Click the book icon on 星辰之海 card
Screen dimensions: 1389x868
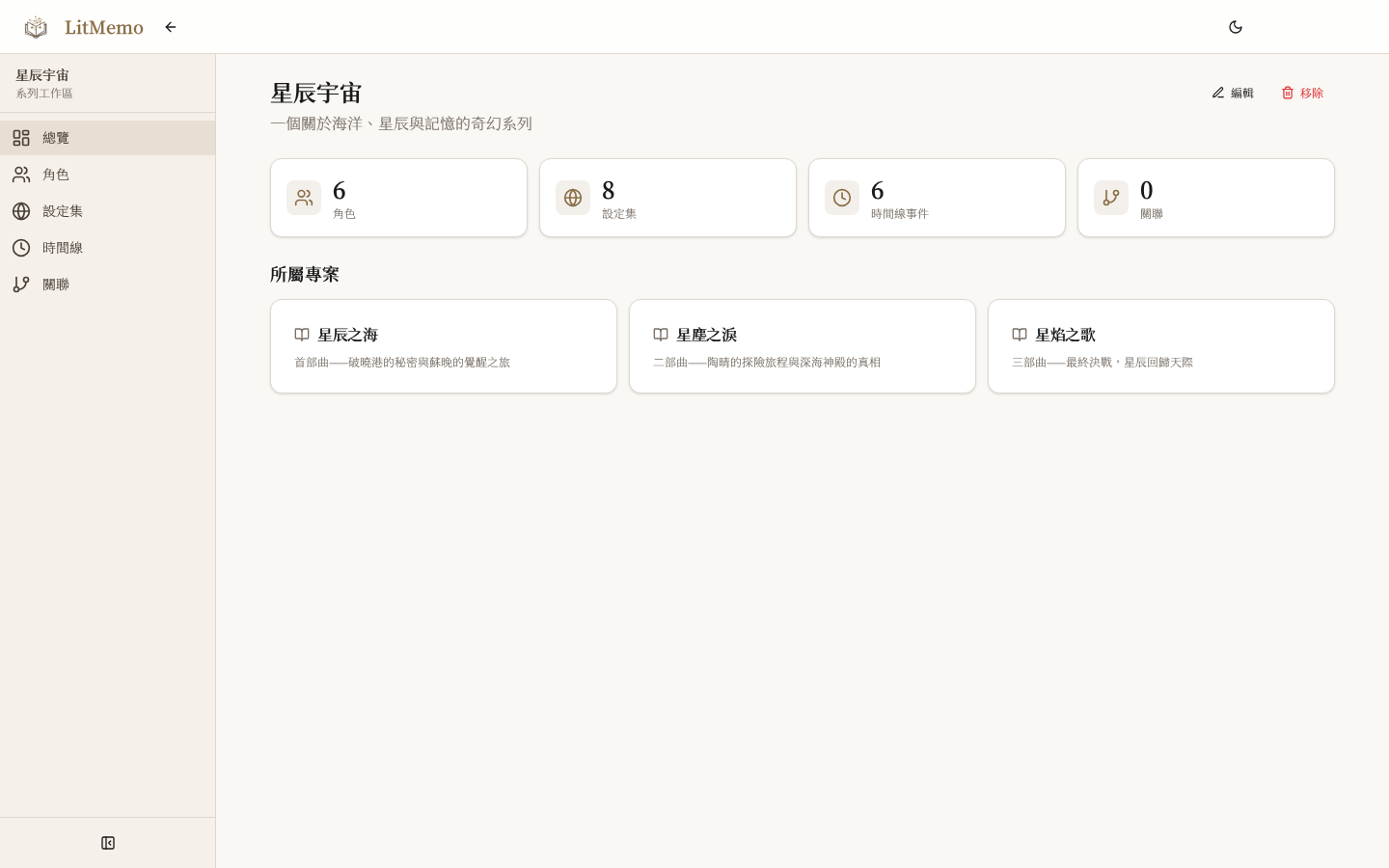tap(302, 335)
